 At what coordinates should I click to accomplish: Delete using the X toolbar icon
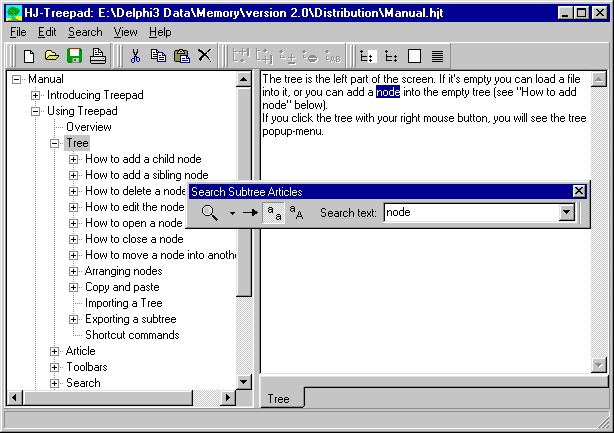click(x=204, y=56)
